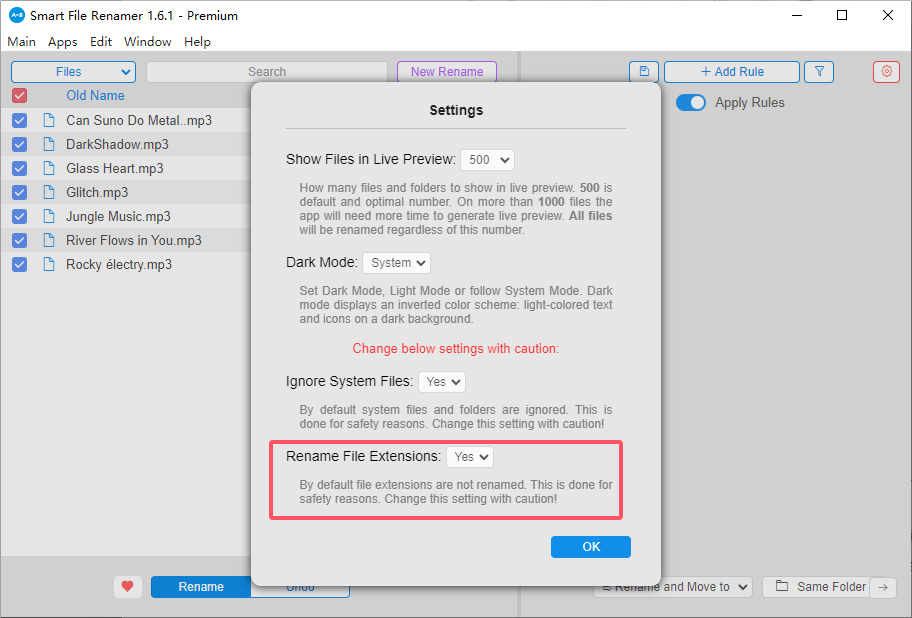Click the red heart favorite icon
Screen dimensions: 912x618
click(127, 587)
